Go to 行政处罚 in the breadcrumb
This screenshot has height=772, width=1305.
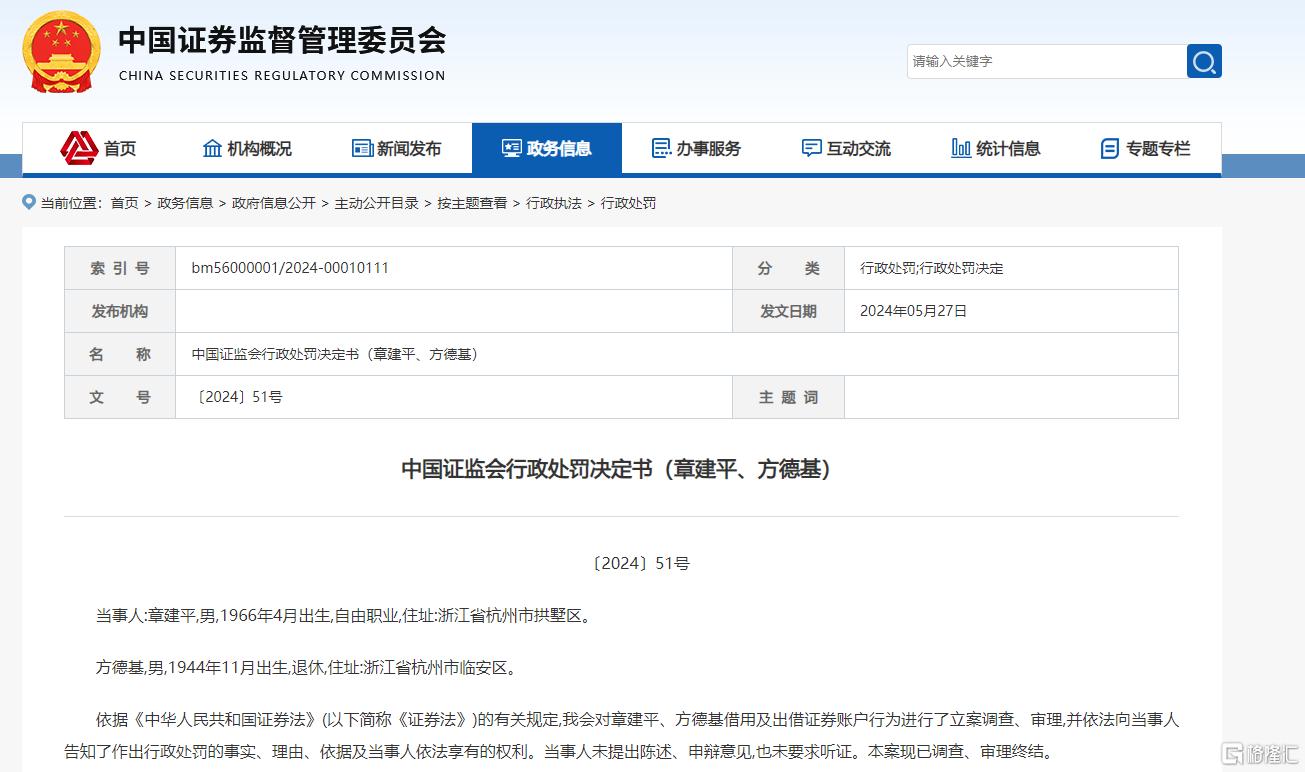point(628,203)
